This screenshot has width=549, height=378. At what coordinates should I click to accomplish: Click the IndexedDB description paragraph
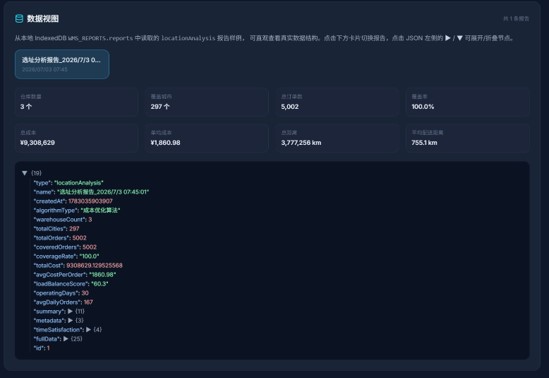(x=264, y=38)
